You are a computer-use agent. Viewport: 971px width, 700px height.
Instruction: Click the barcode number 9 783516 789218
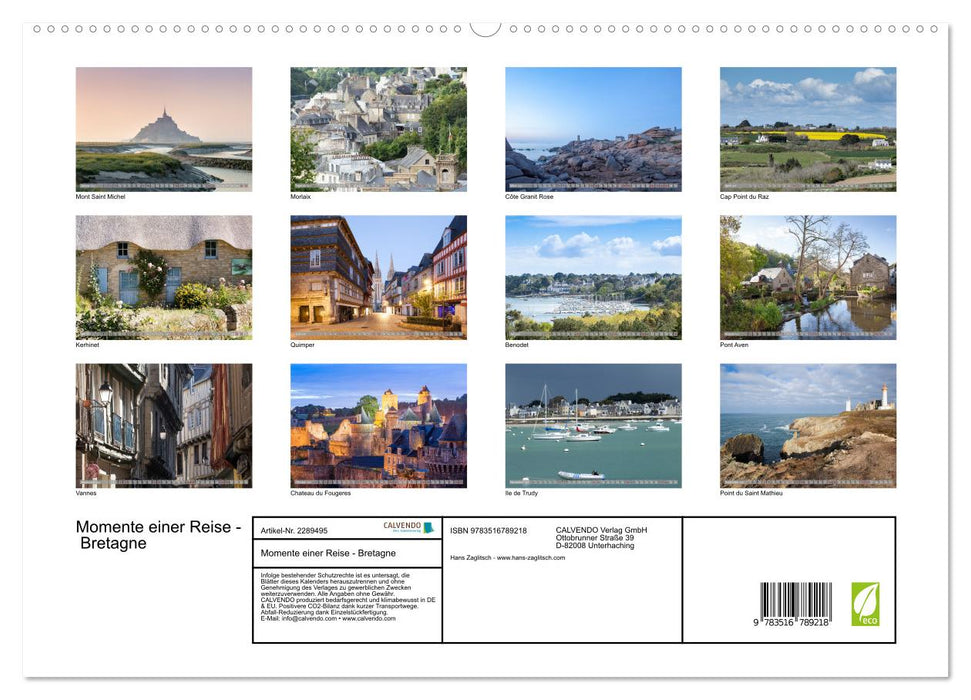coord(791,623)
